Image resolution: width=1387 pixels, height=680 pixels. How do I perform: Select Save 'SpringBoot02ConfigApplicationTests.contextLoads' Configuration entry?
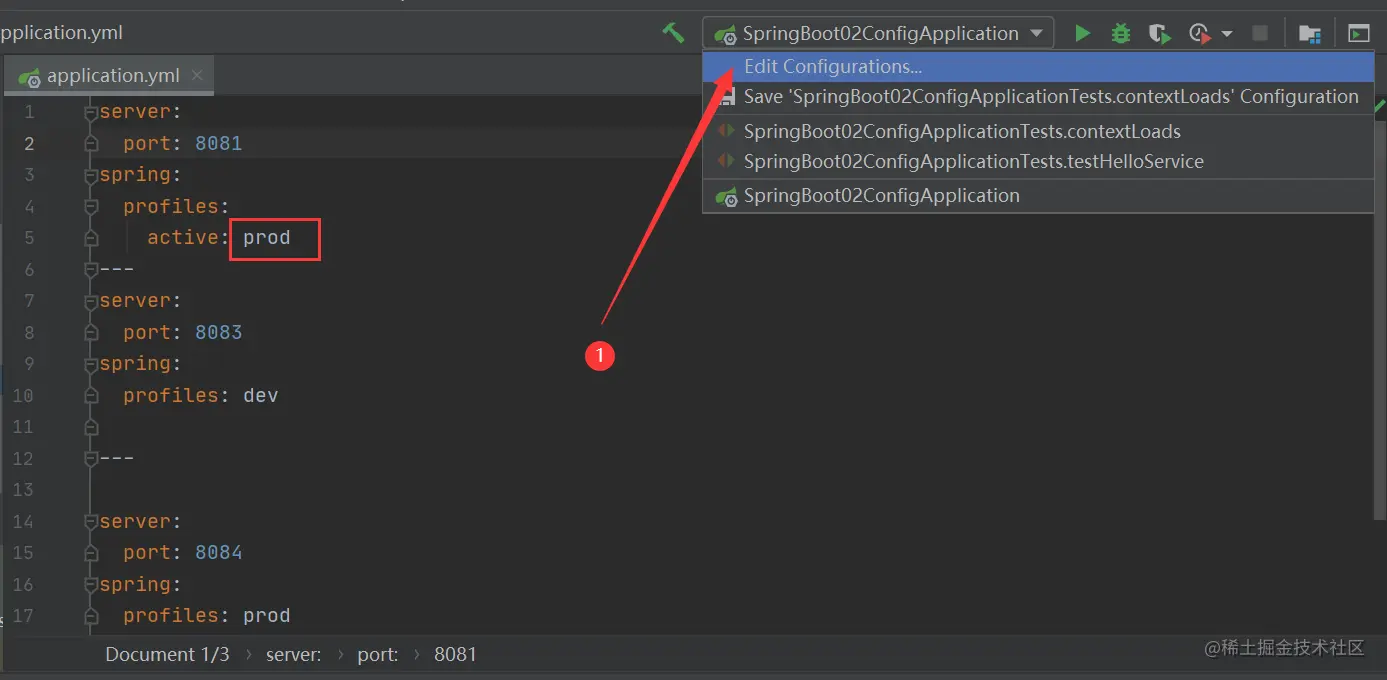tap(1038, 97)
